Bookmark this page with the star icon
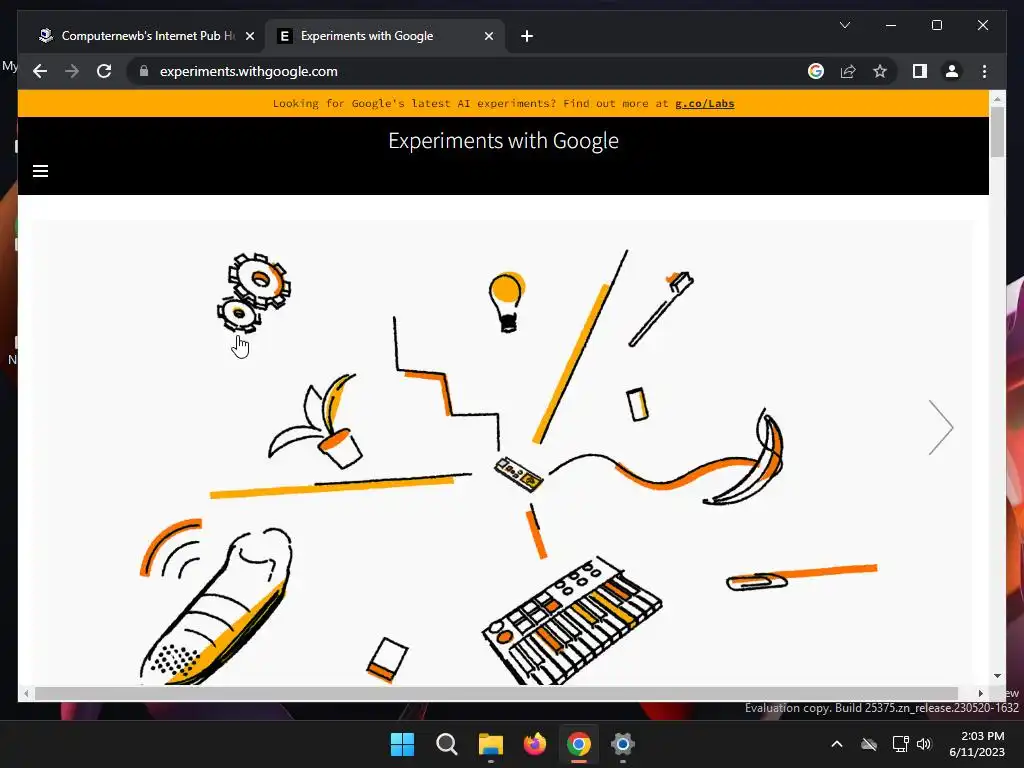Image resolution: width=1024 pixels, height=768 pixels. pyautogui.click(x=880, y=71)
